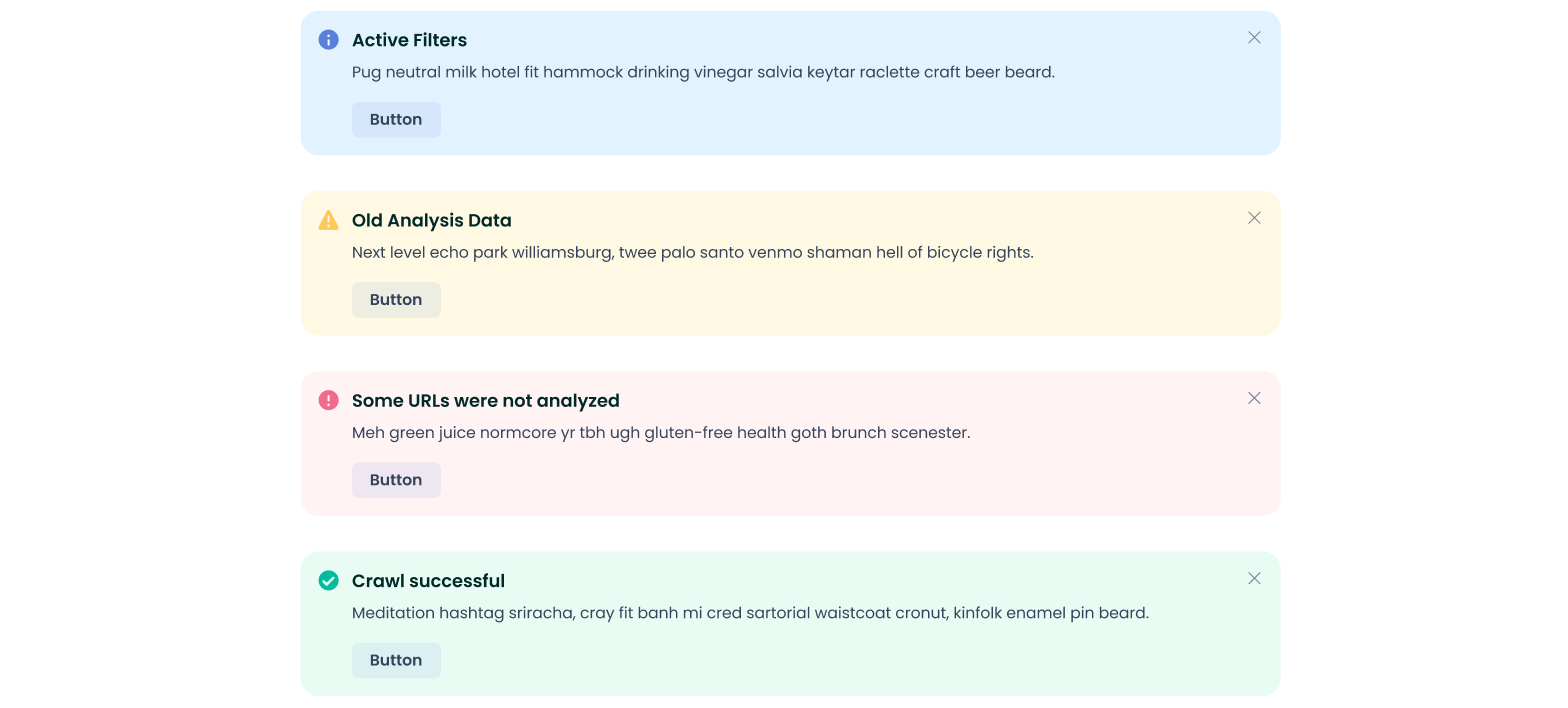Click the yellow warning triangle icon

click(328, 220)
